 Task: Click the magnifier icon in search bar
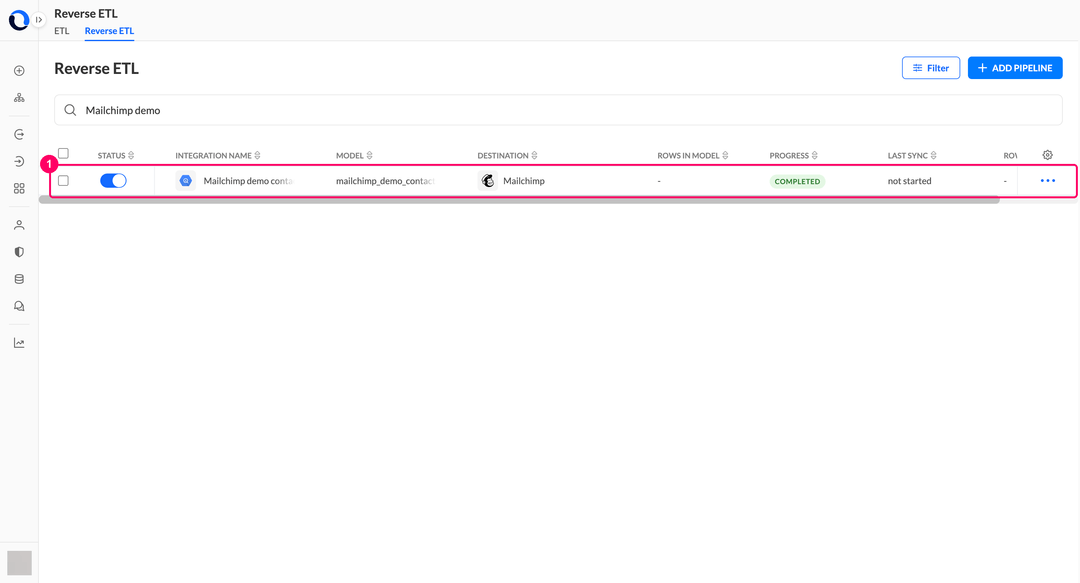pyautogui.click(x=70, y=110)
